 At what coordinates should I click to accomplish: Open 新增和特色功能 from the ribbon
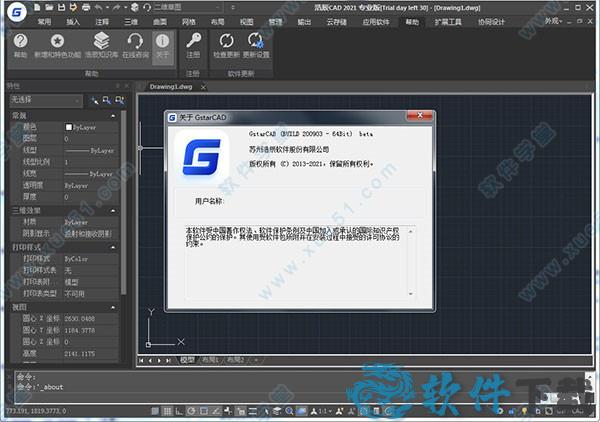[56, 42]
